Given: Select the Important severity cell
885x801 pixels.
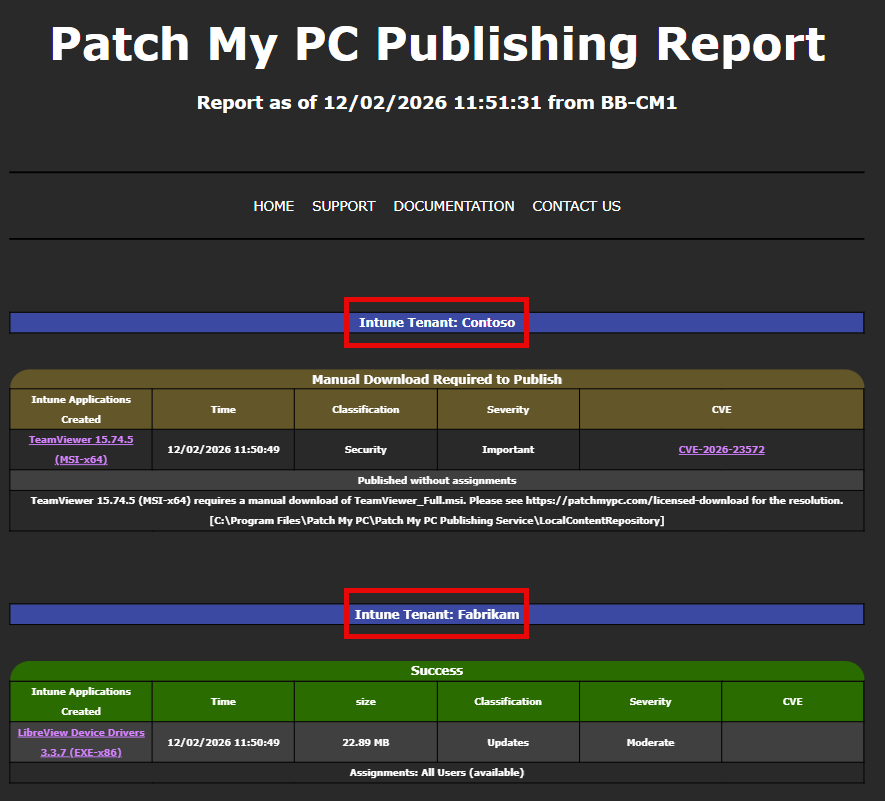Looking at the screenshot, I should tap(508, 449).
